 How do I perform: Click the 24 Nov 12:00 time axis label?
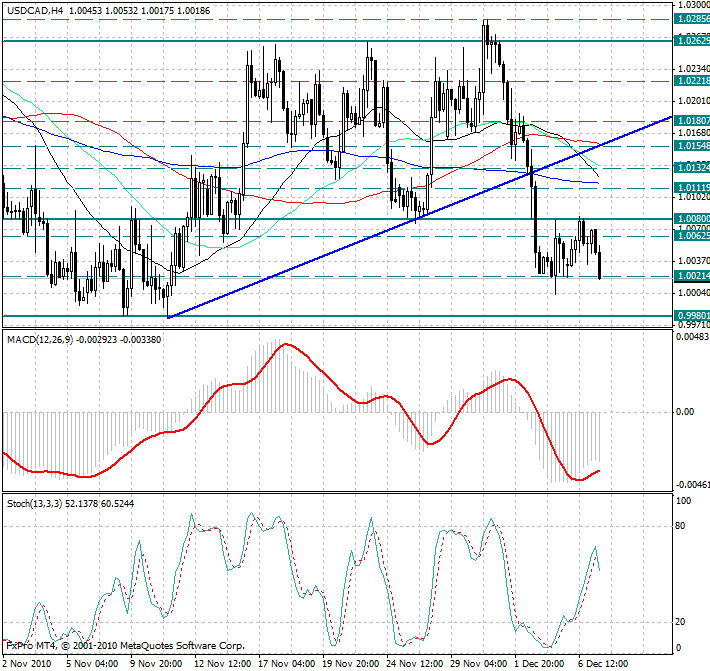pos(416,663)
